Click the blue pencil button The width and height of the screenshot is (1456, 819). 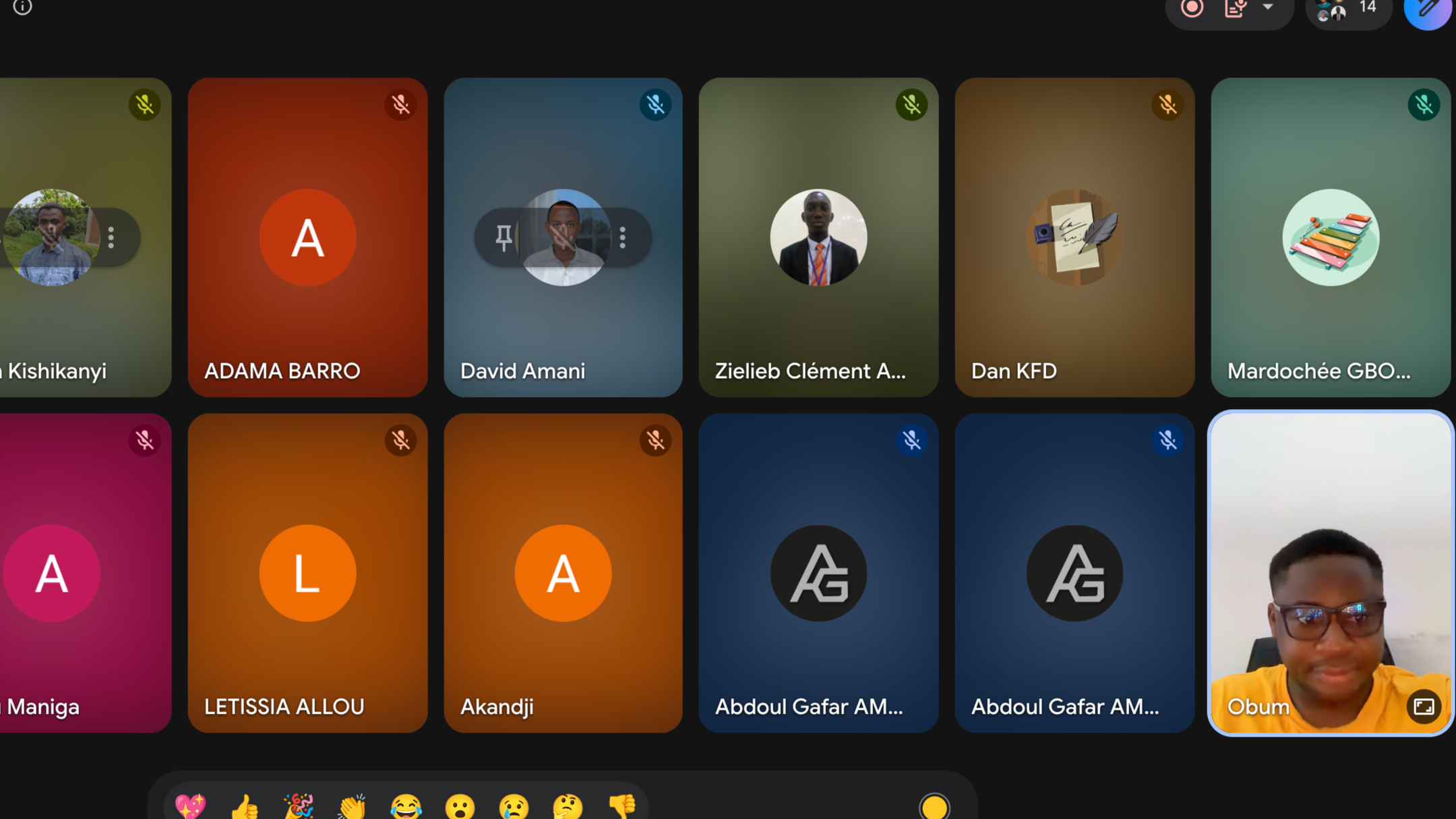[x=1428, y=9]
